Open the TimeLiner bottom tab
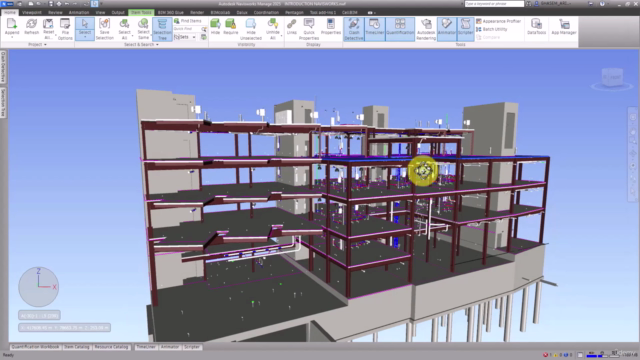This screenshot has width=640, height=360. click(146, 347)
